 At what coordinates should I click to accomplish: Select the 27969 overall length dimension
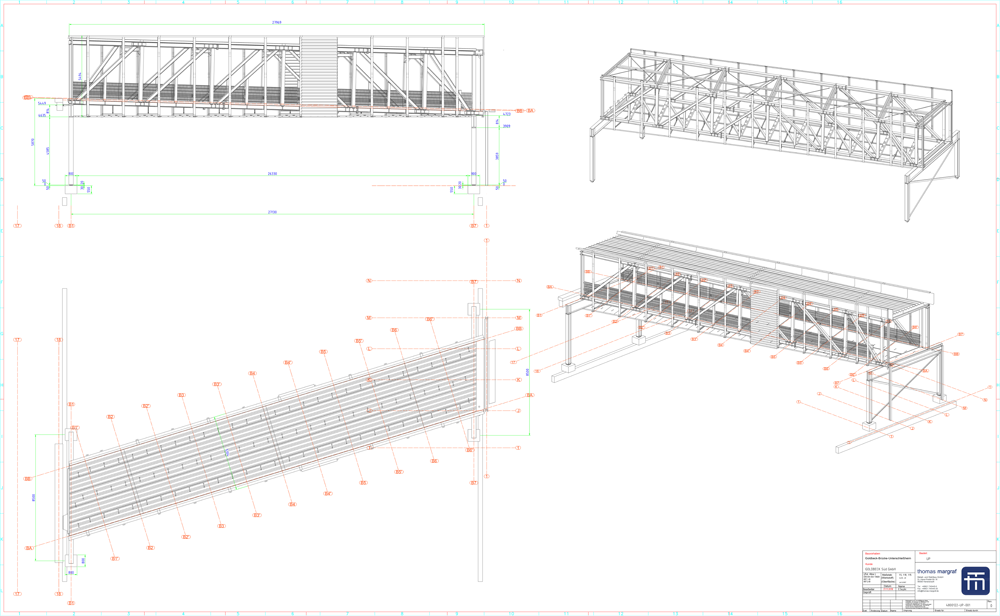pyautogui.click(x=276, y=22)
